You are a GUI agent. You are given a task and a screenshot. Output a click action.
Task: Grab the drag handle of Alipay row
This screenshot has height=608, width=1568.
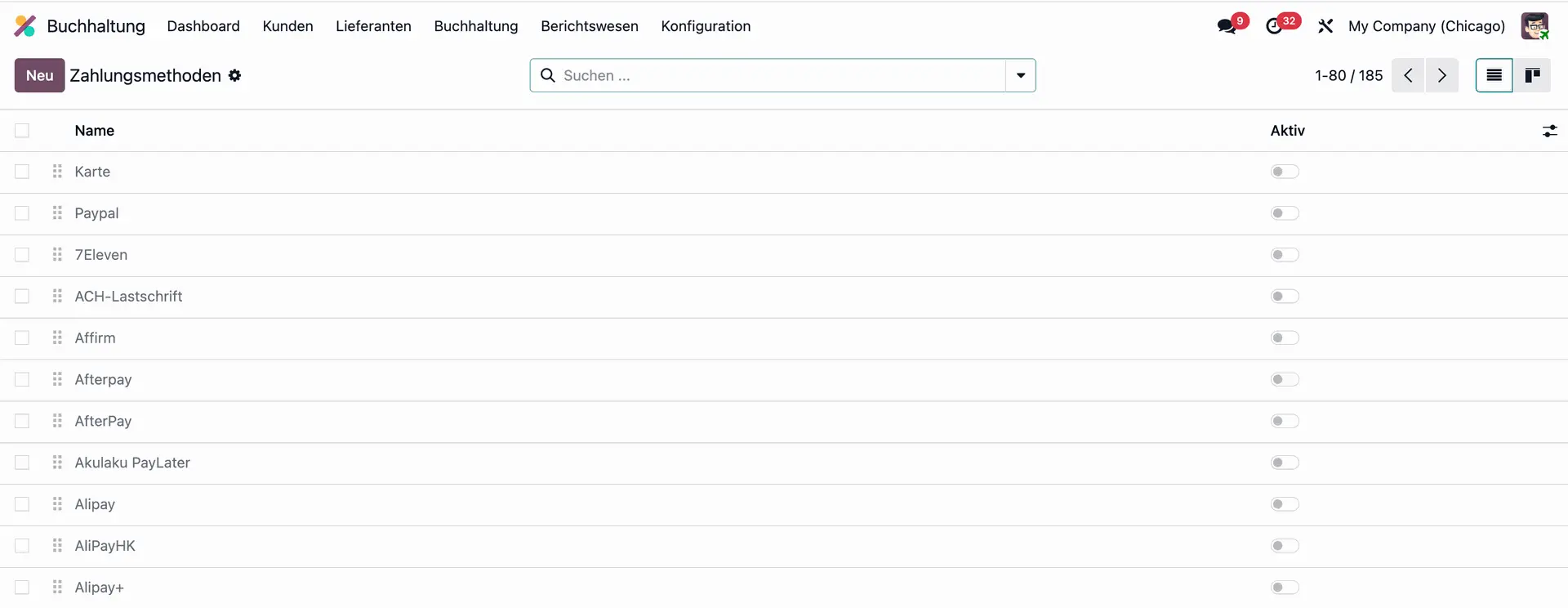pos(57,504)
